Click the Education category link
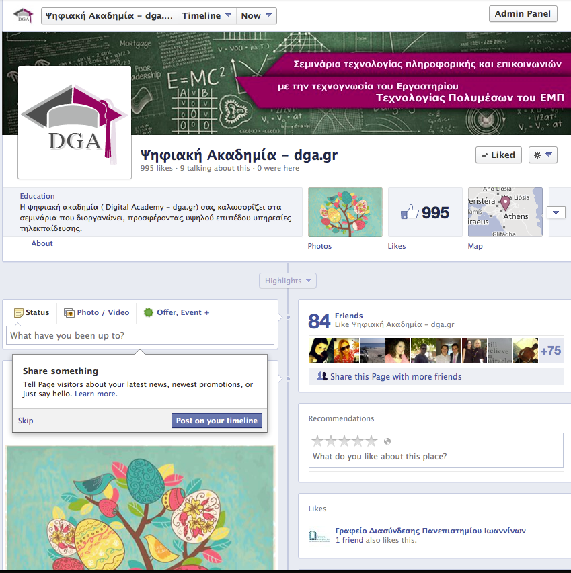Viewport: 571px width, 573px height. [37, 196]
